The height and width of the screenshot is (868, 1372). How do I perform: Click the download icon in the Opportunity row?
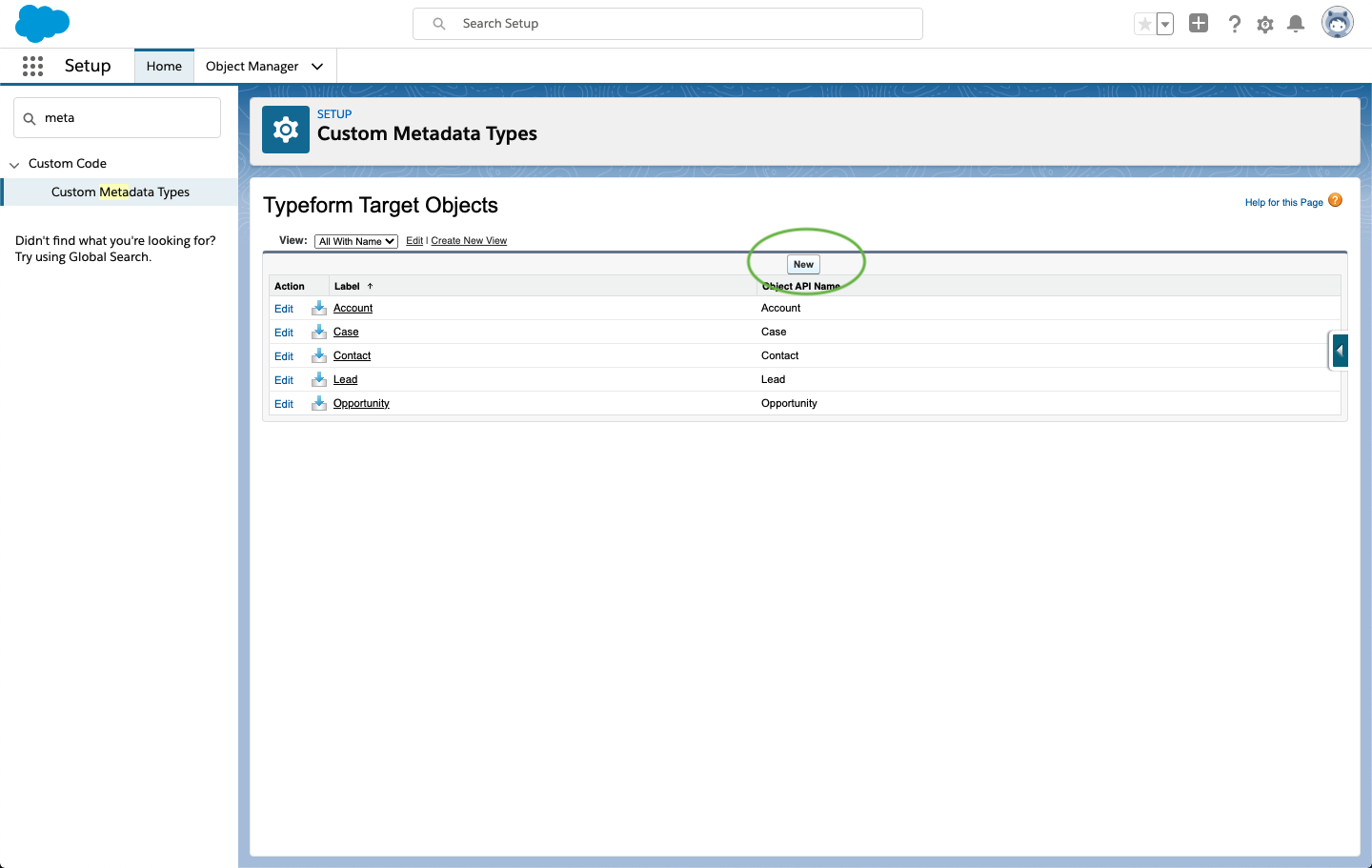tap(319, 403)
